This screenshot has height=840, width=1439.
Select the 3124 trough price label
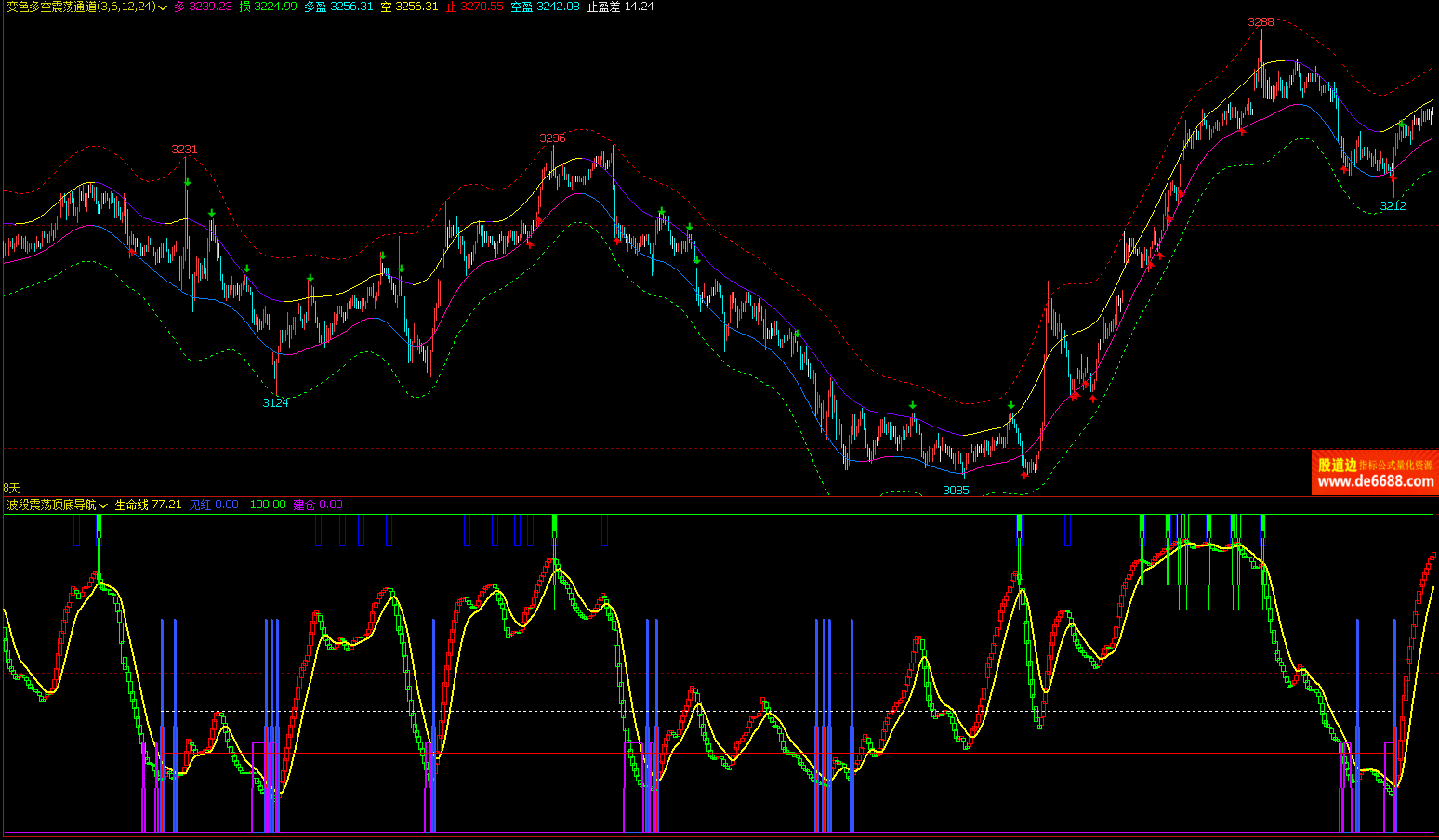click(x=275, y=402)
